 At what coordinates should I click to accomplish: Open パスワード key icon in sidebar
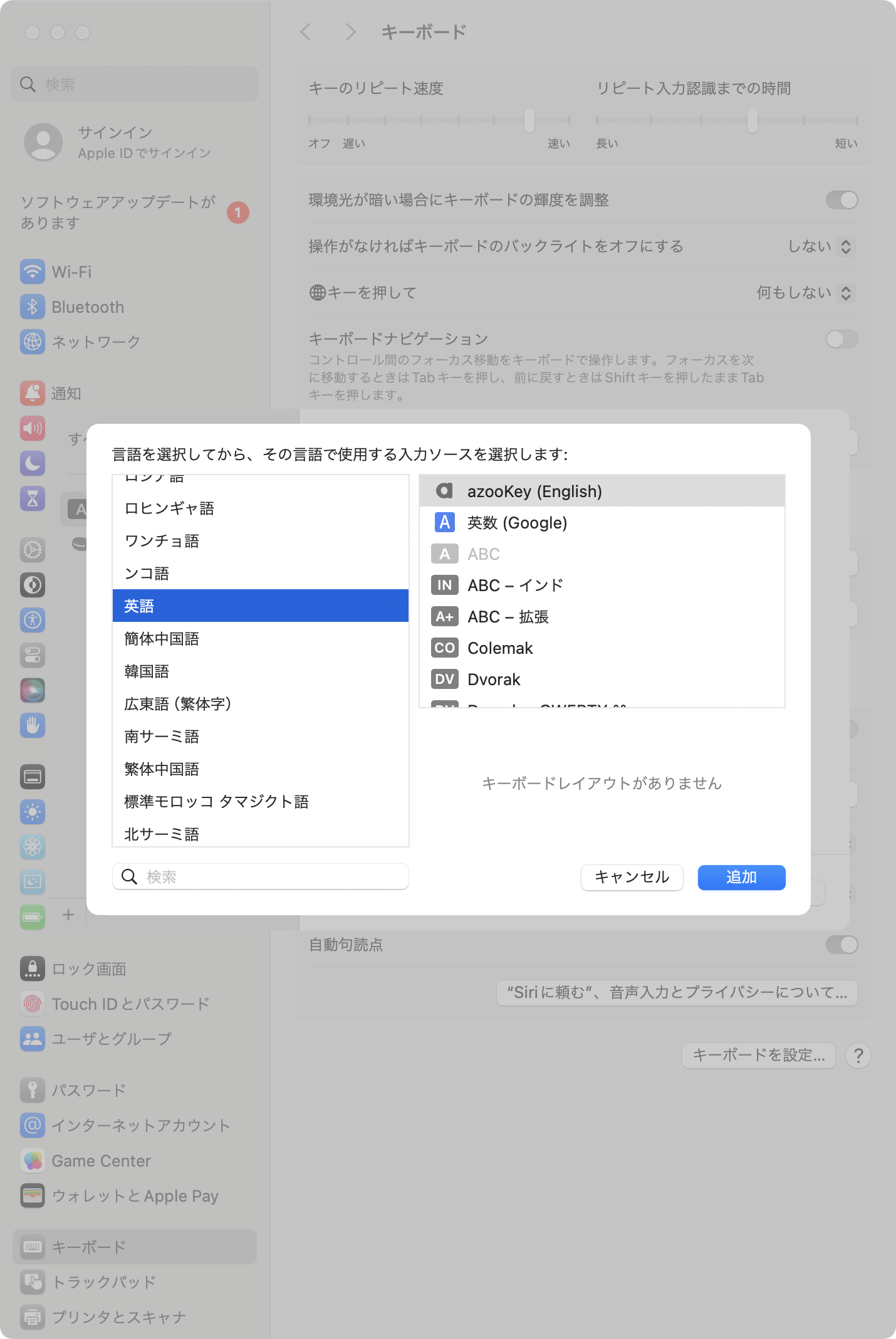click(33, 1090)
